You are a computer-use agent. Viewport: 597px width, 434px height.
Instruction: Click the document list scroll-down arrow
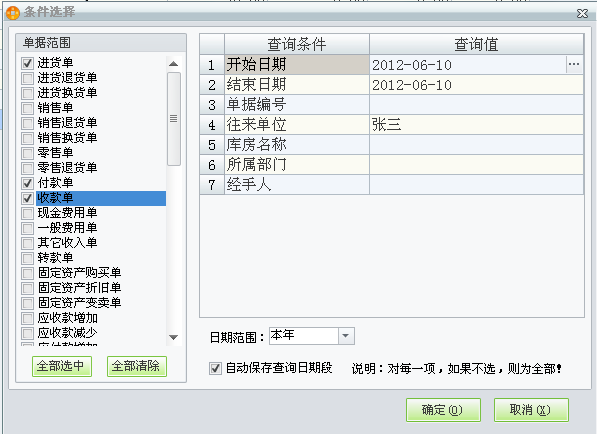[174, 337]
